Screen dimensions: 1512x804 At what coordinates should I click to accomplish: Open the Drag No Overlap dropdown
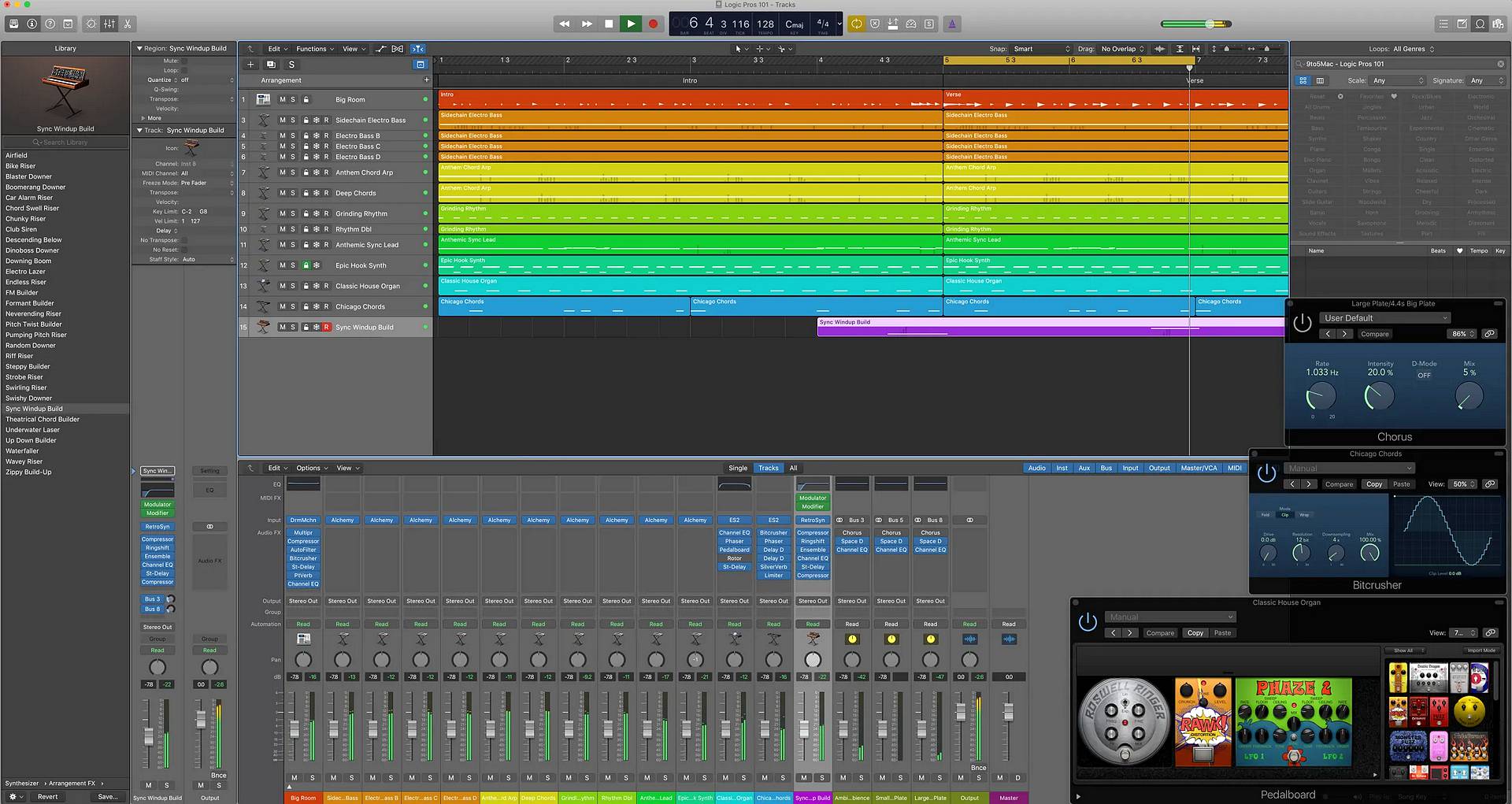coord(1120,48)
